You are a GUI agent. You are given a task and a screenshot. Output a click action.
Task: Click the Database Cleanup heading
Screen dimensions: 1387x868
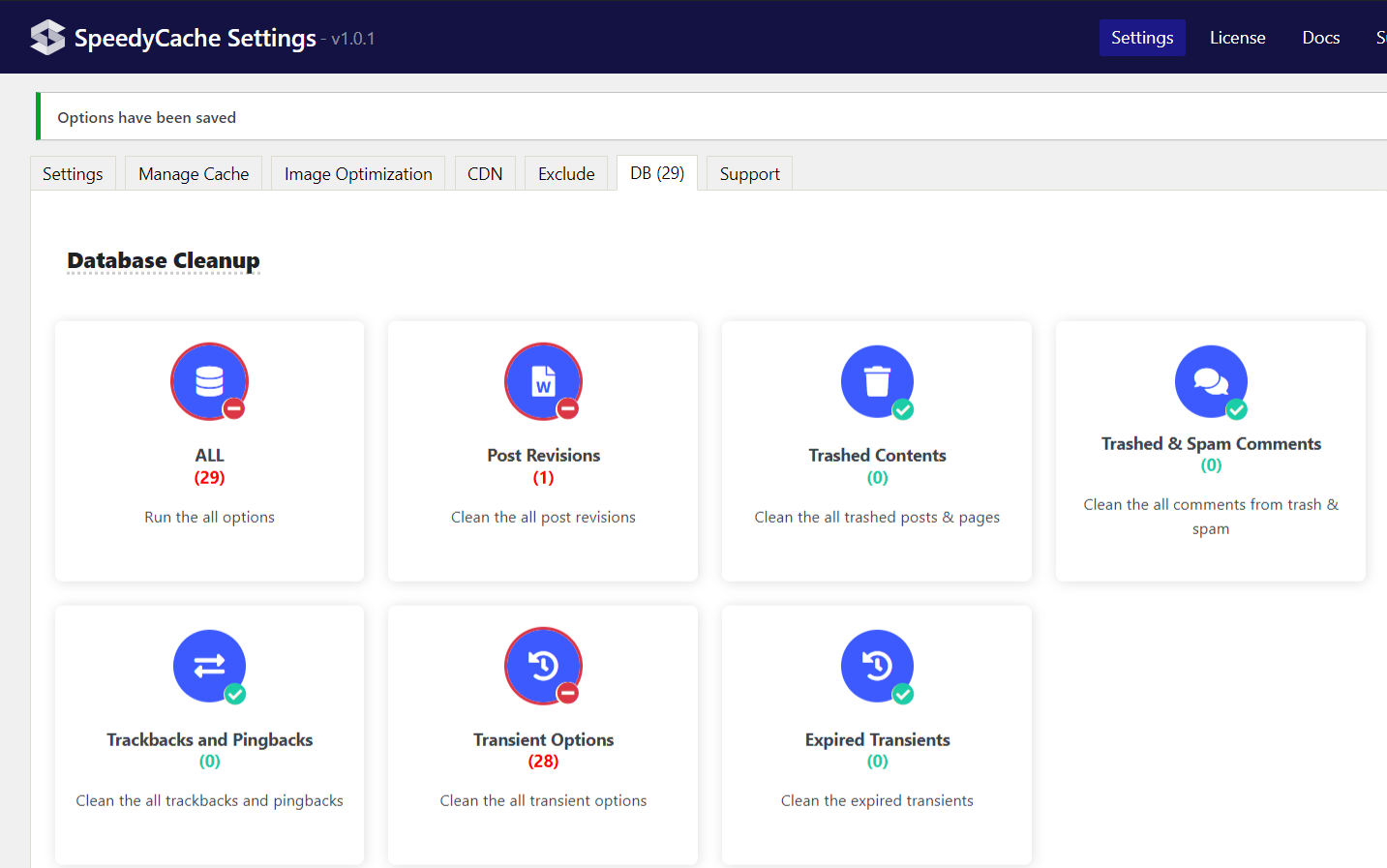pyautogui.click(x=164, y=260)
